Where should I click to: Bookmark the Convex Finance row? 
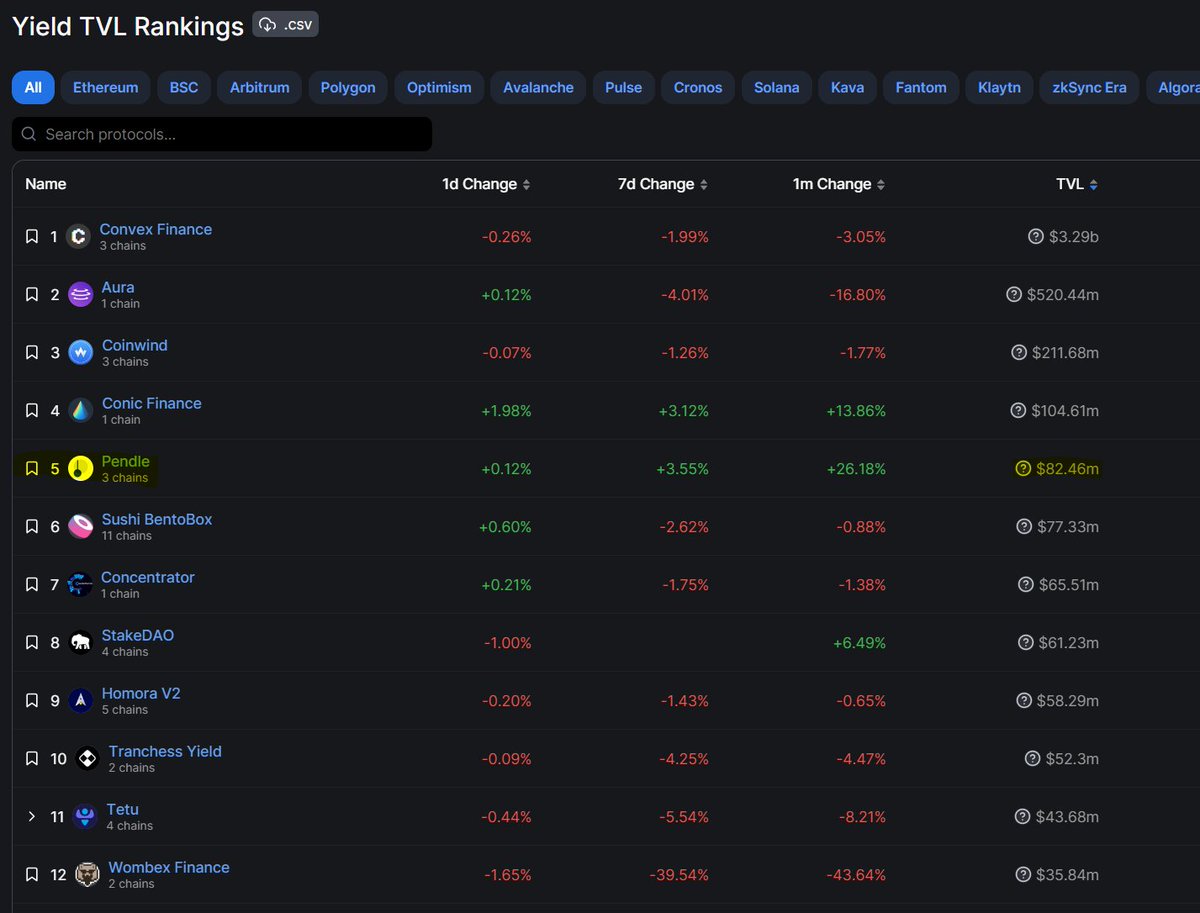pos(31,237)
